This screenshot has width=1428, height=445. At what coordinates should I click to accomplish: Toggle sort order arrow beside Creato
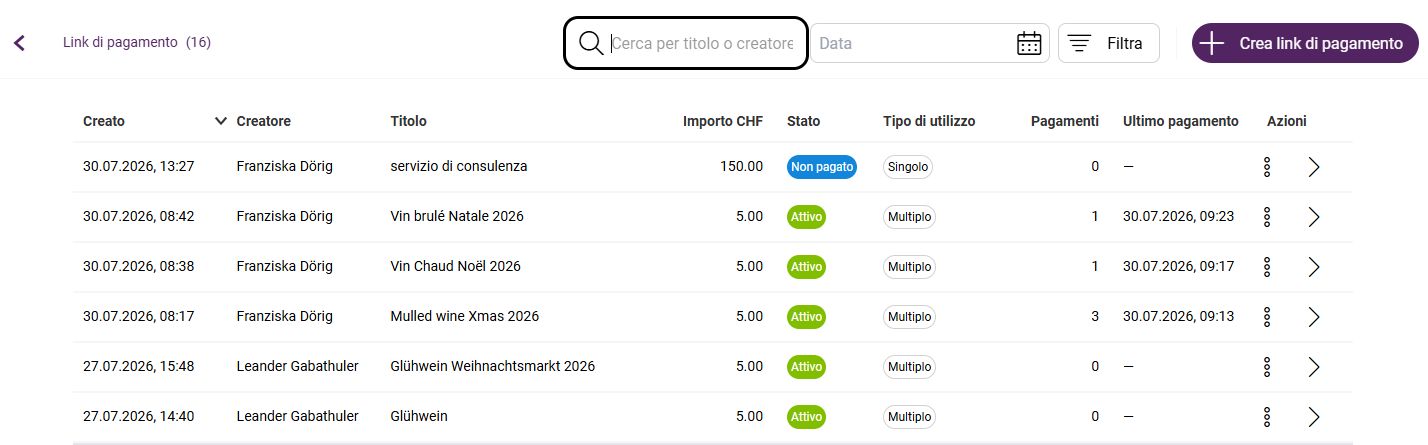(x=221, y=121)
